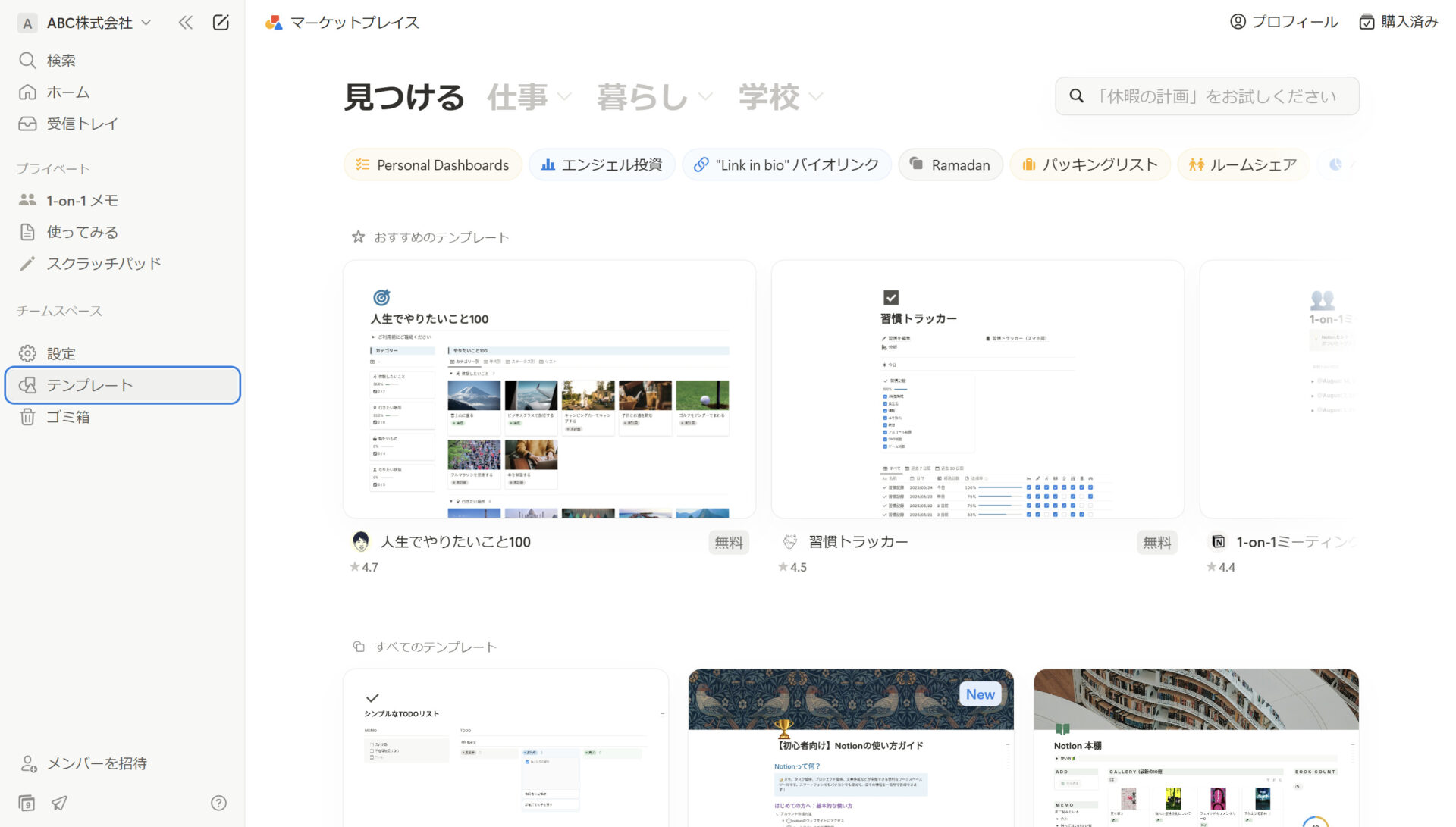1456x827 pixels.
Task: Select the スクラッチパッド pencil icon
Action: click(x=27, y=263)
